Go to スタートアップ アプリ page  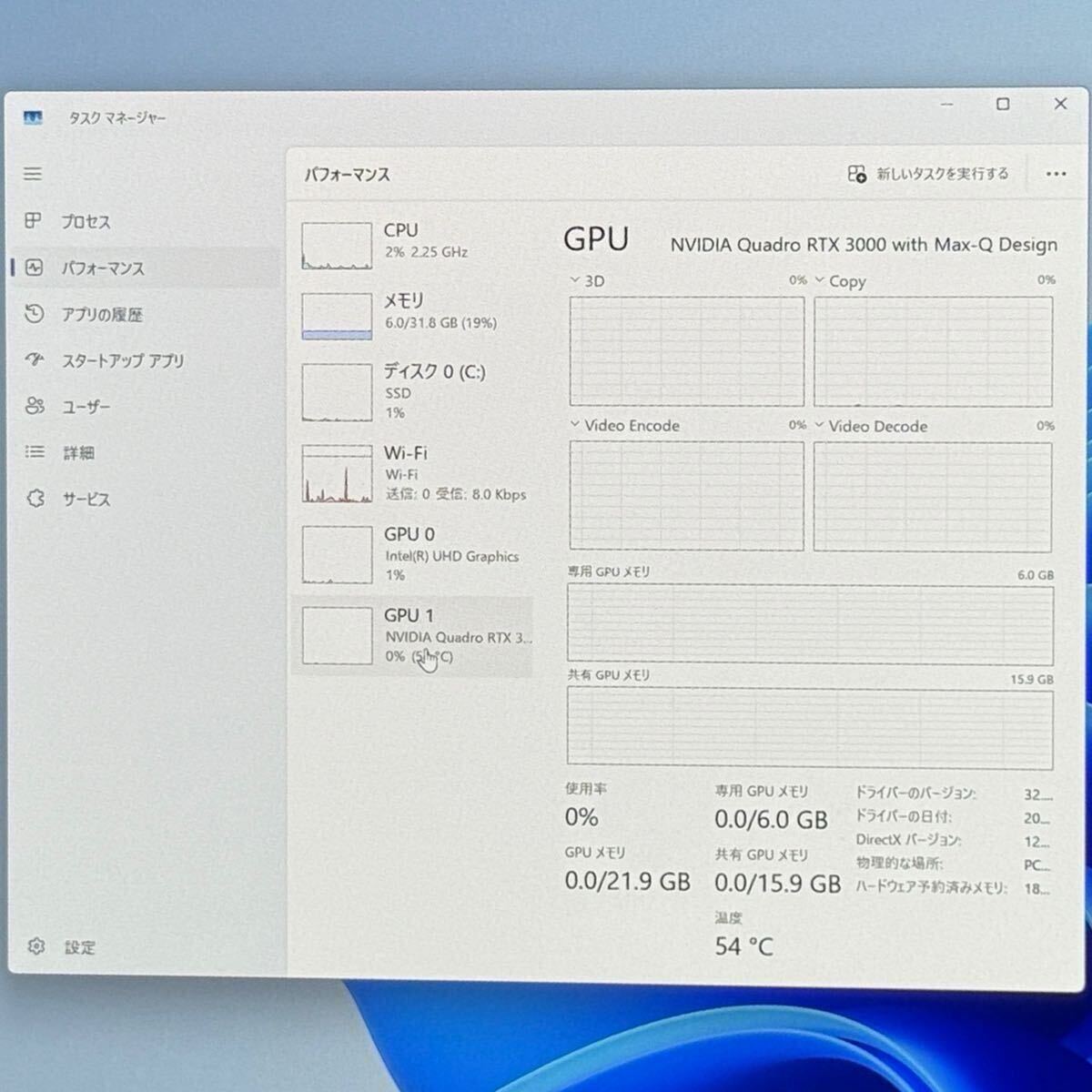(146, 360)
